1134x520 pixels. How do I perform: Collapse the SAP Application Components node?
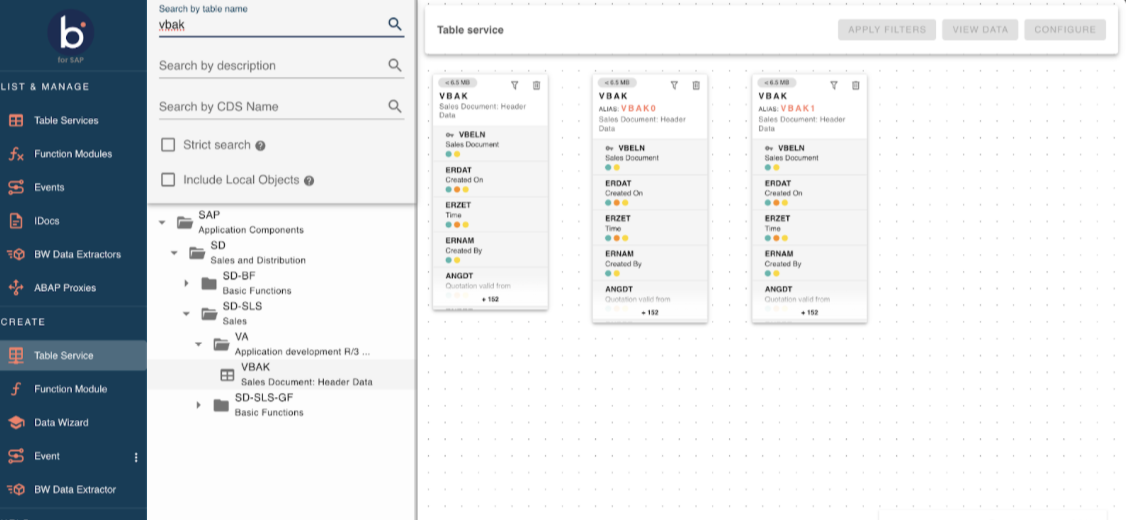162,222
